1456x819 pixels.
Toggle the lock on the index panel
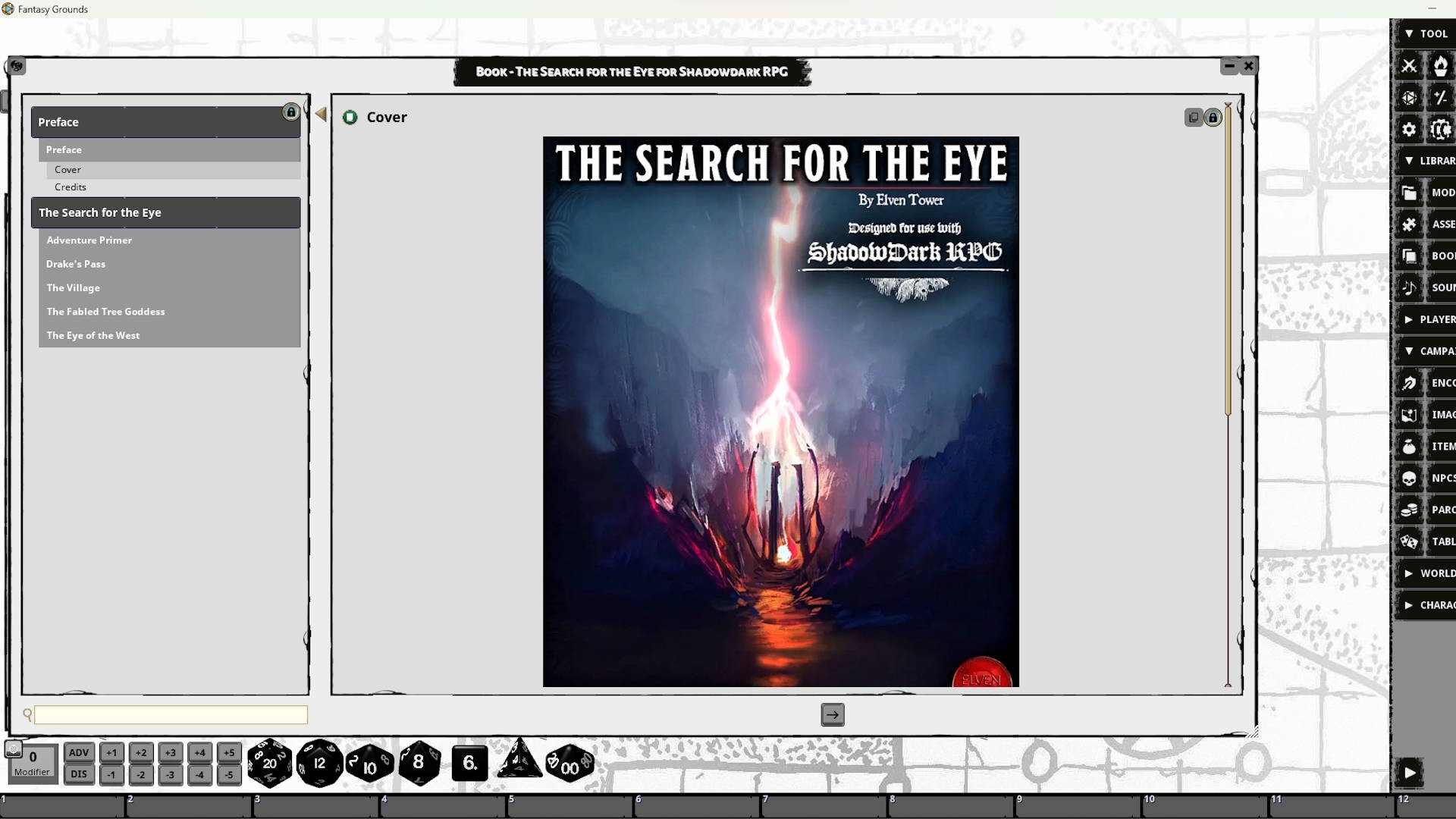(290, 112)
